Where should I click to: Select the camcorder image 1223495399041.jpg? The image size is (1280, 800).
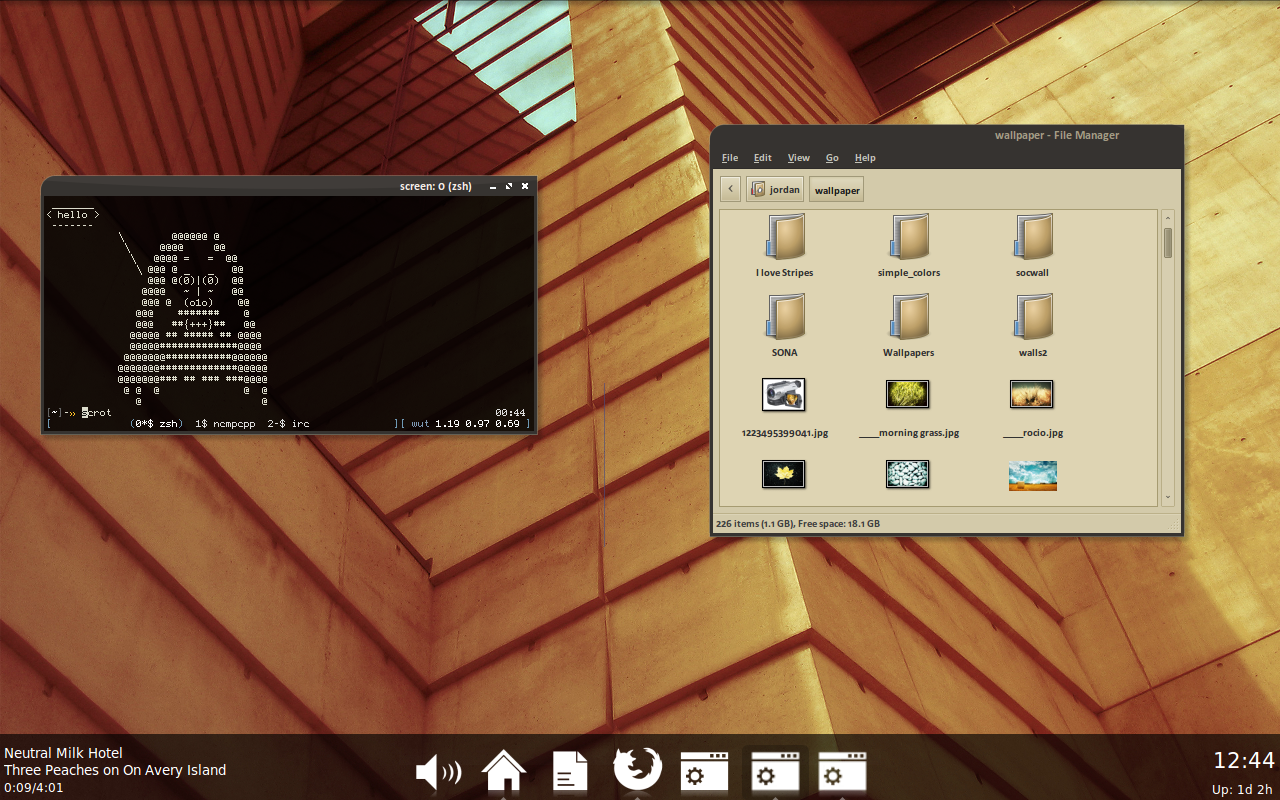click(783, 395)
